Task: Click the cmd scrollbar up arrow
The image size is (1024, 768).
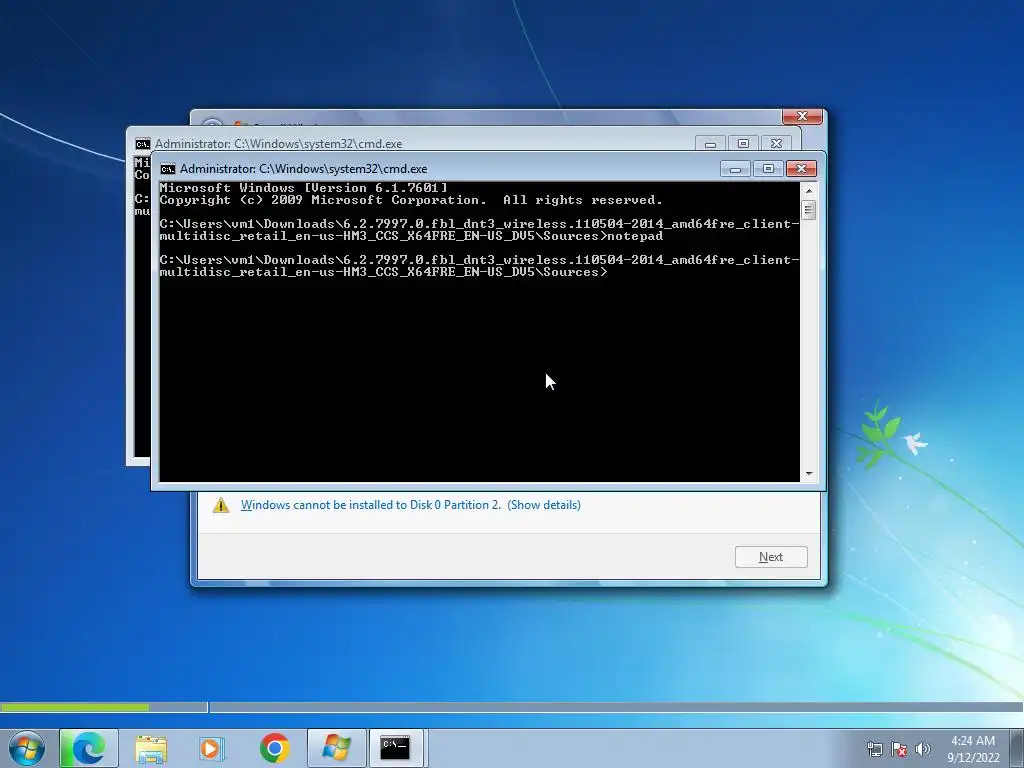Action: tap(808, 191)
